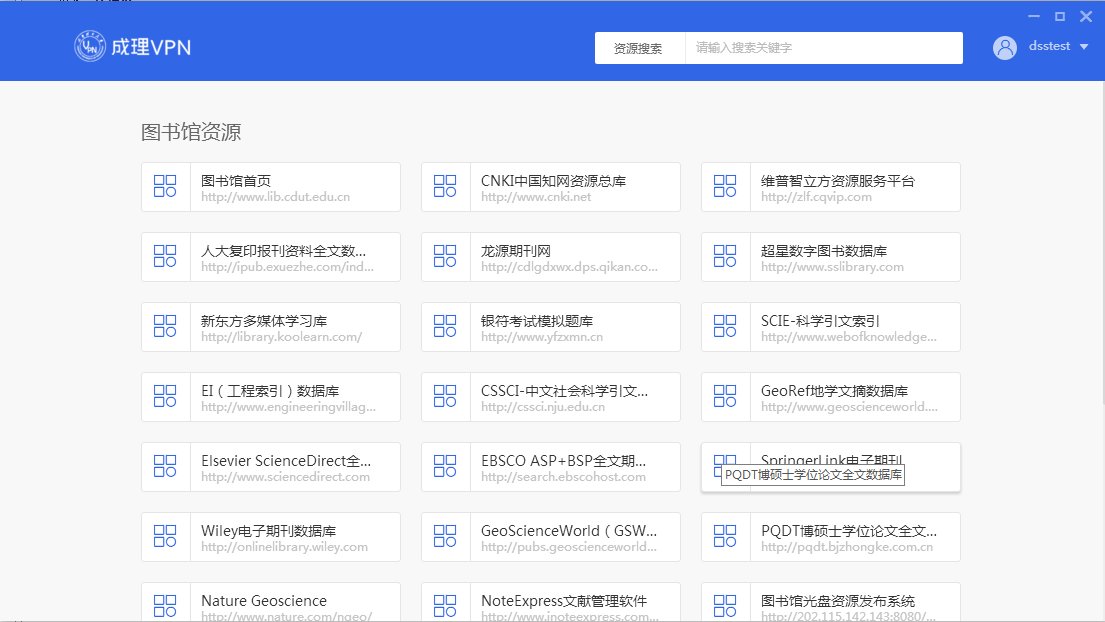This screenshot has height=622, width=1105.
Task: Click the dsstest username label
Action: pos(1049,46)
